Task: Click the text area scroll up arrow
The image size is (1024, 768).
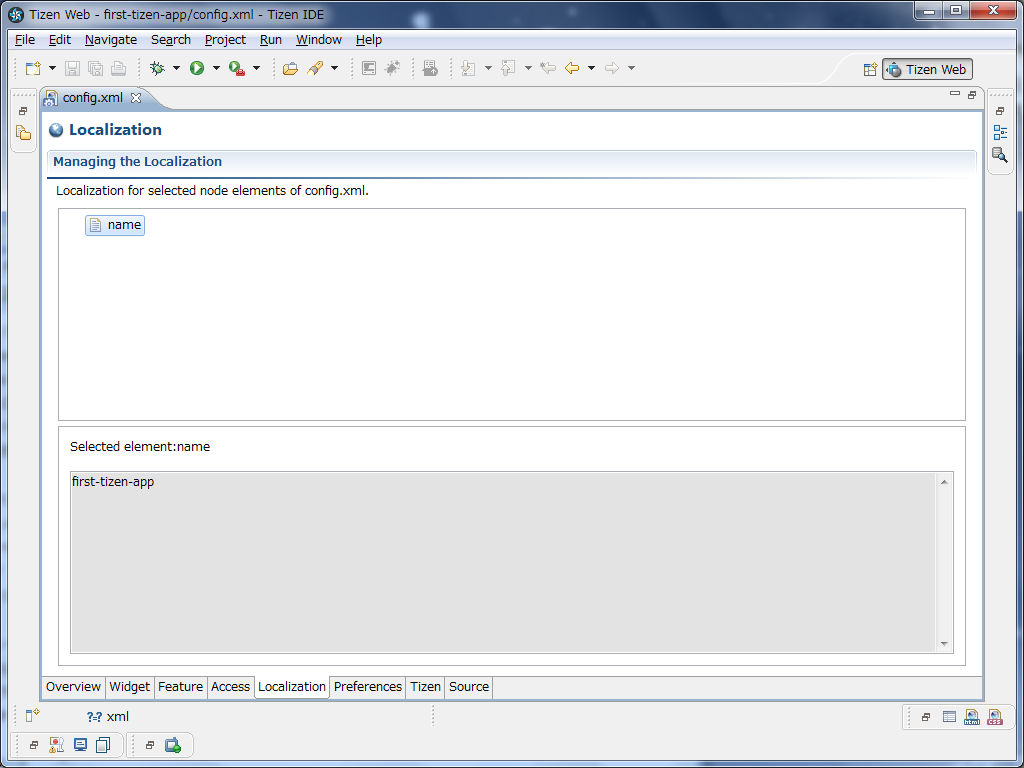Action: pos(944,482)
